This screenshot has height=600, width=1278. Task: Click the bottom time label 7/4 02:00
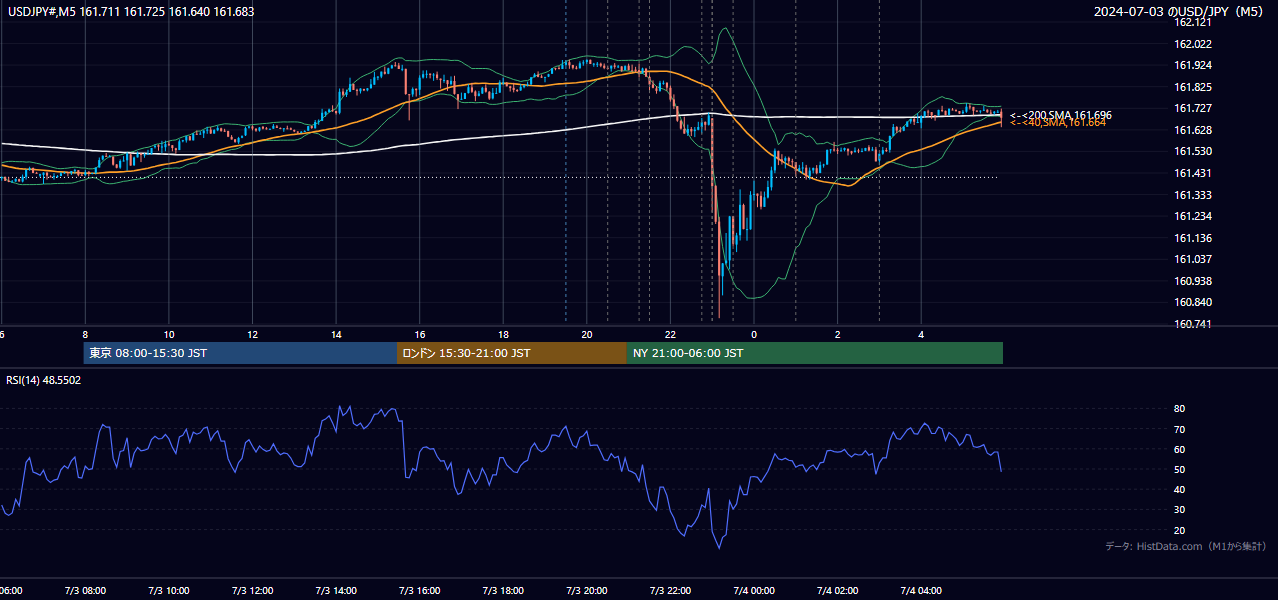pos(838,591)
